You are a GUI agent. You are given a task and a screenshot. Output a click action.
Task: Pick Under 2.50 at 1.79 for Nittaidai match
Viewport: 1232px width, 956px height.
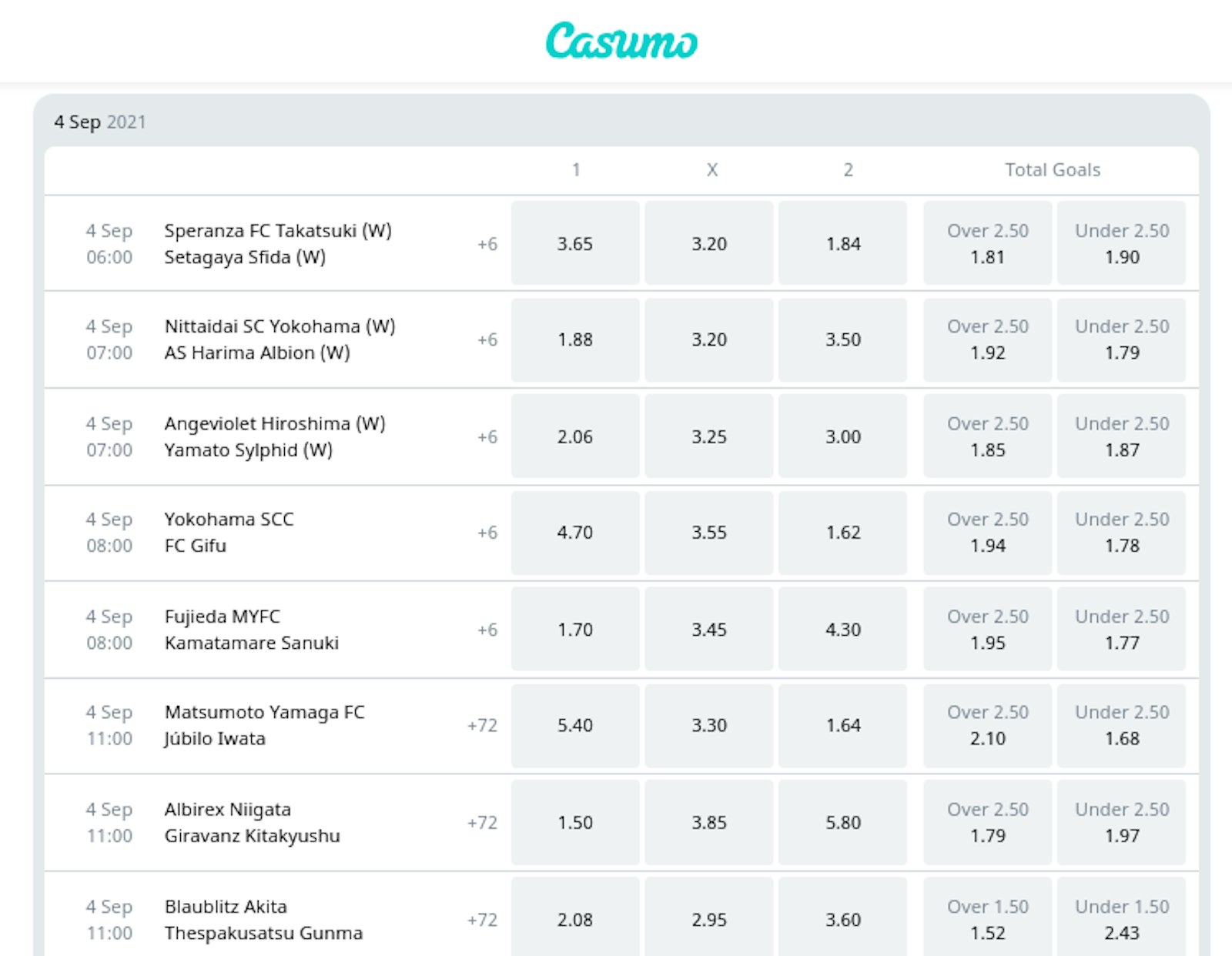coord(1121,339)
